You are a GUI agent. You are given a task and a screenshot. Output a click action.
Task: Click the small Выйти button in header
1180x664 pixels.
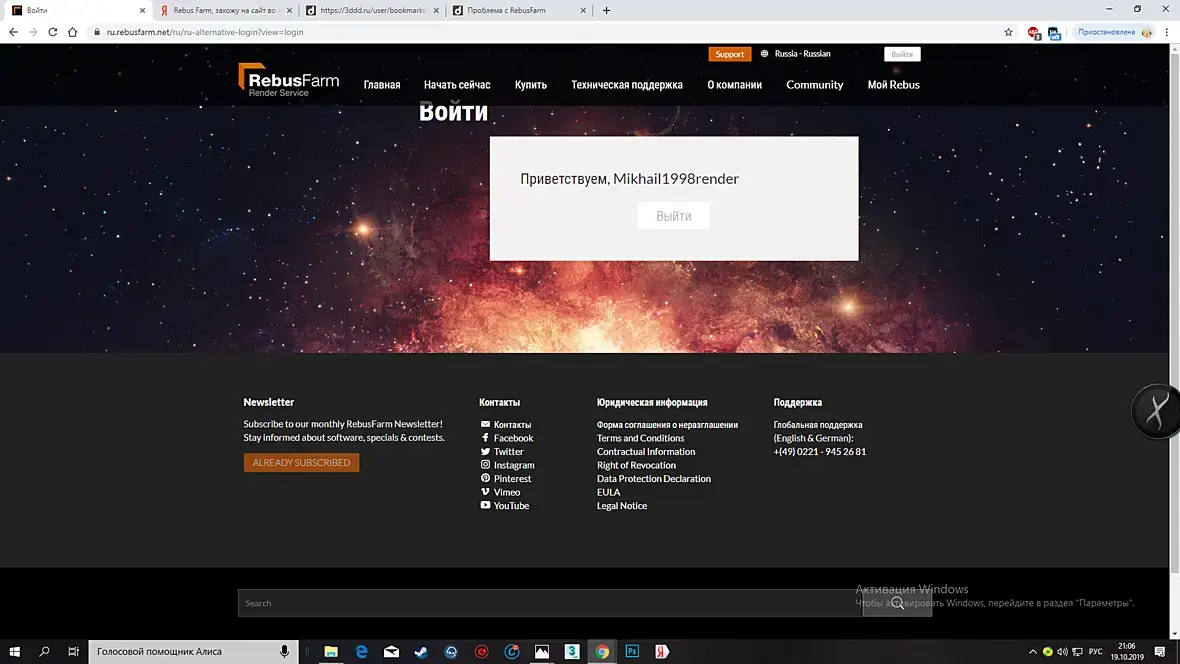click(x=902, y=54)
